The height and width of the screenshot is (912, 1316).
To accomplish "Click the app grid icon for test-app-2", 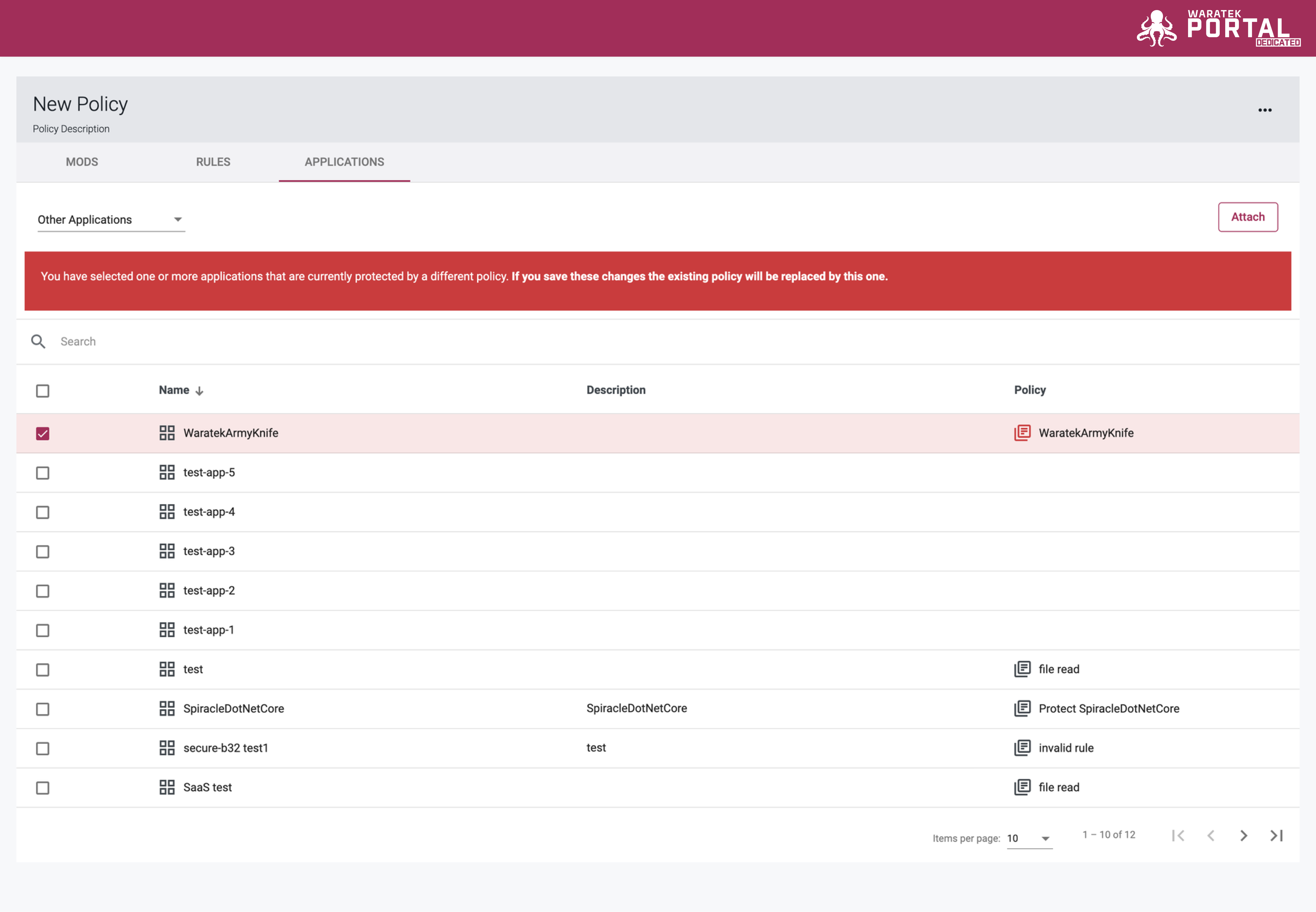I will point(167,591).
